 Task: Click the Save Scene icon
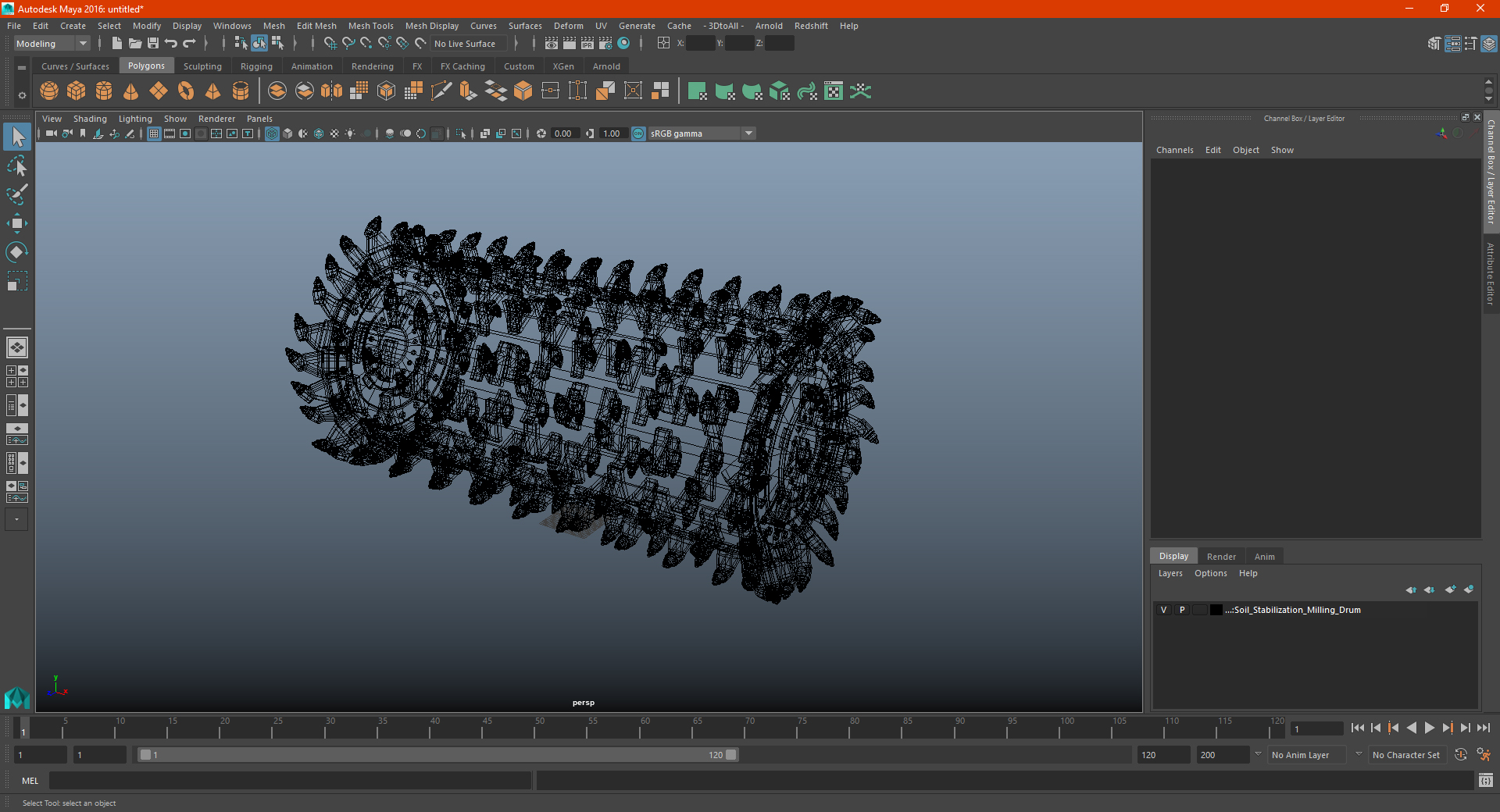153,44
